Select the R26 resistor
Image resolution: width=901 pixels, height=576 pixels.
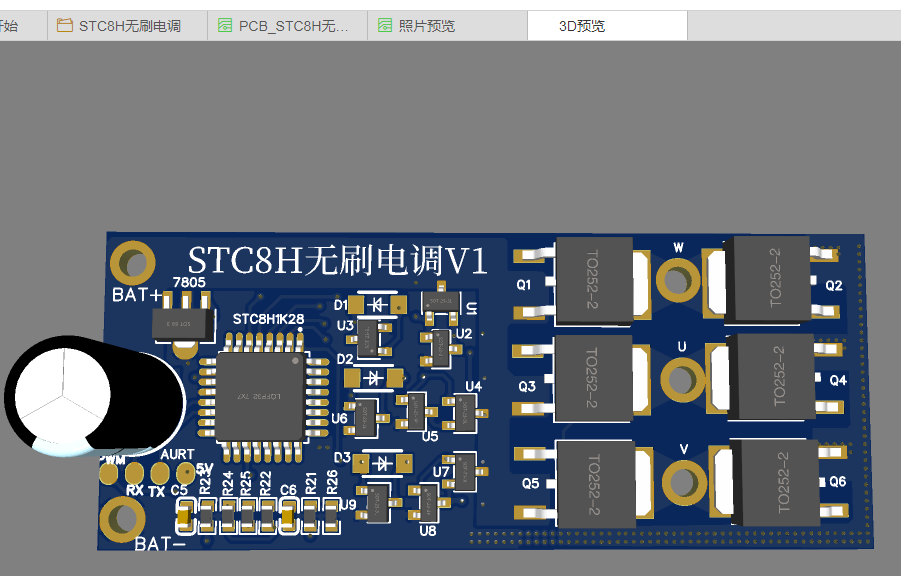(331, 517)
